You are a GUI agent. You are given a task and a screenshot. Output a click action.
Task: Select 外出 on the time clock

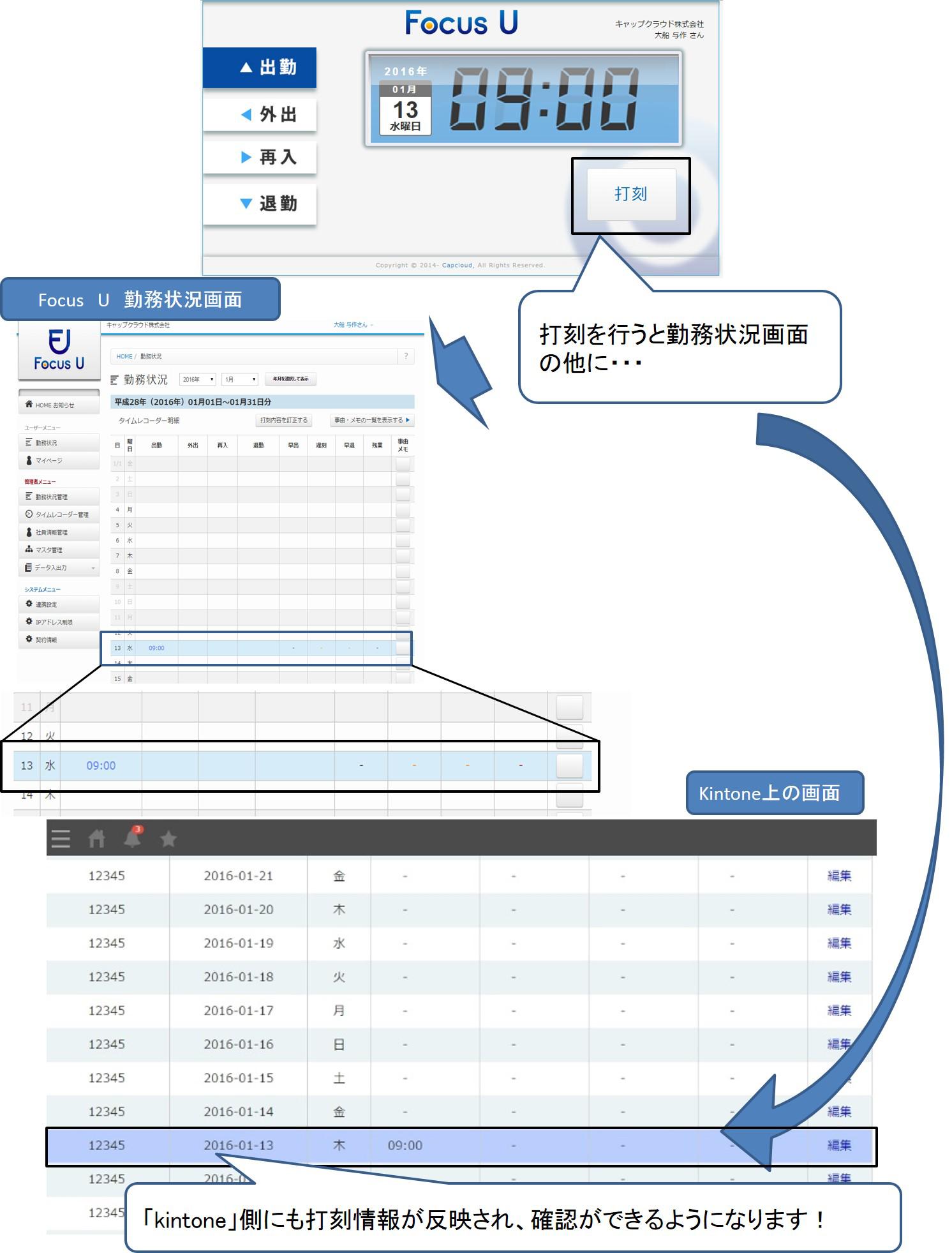click(x=260, y=115)
